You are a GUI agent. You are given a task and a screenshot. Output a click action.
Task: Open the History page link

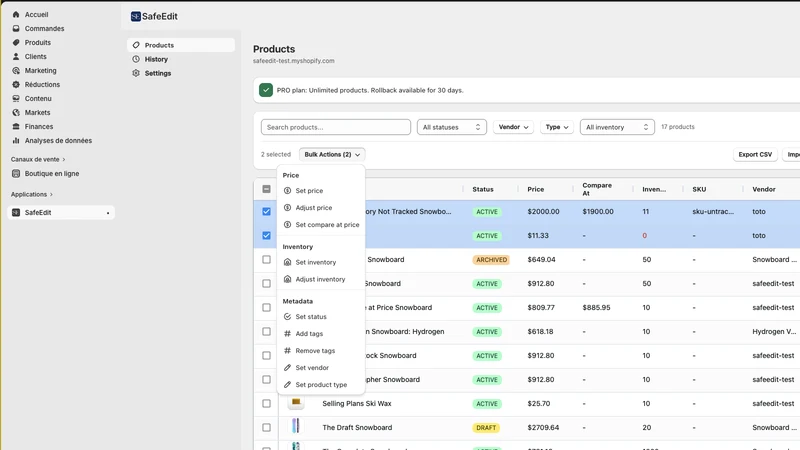click(181, 59)
